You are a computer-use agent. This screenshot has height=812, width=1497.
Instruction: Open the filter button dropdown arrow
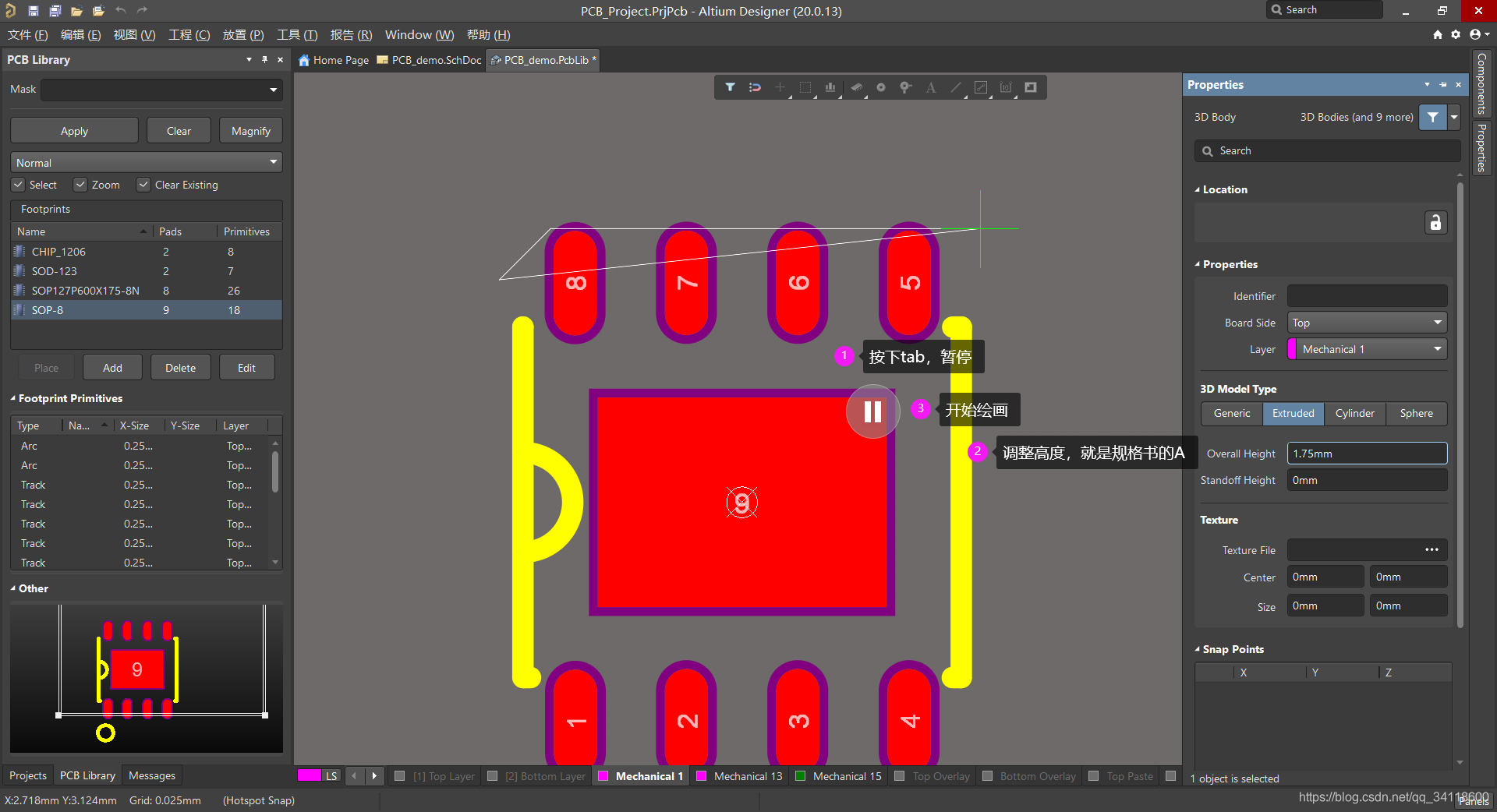(x=1454, y=117)
